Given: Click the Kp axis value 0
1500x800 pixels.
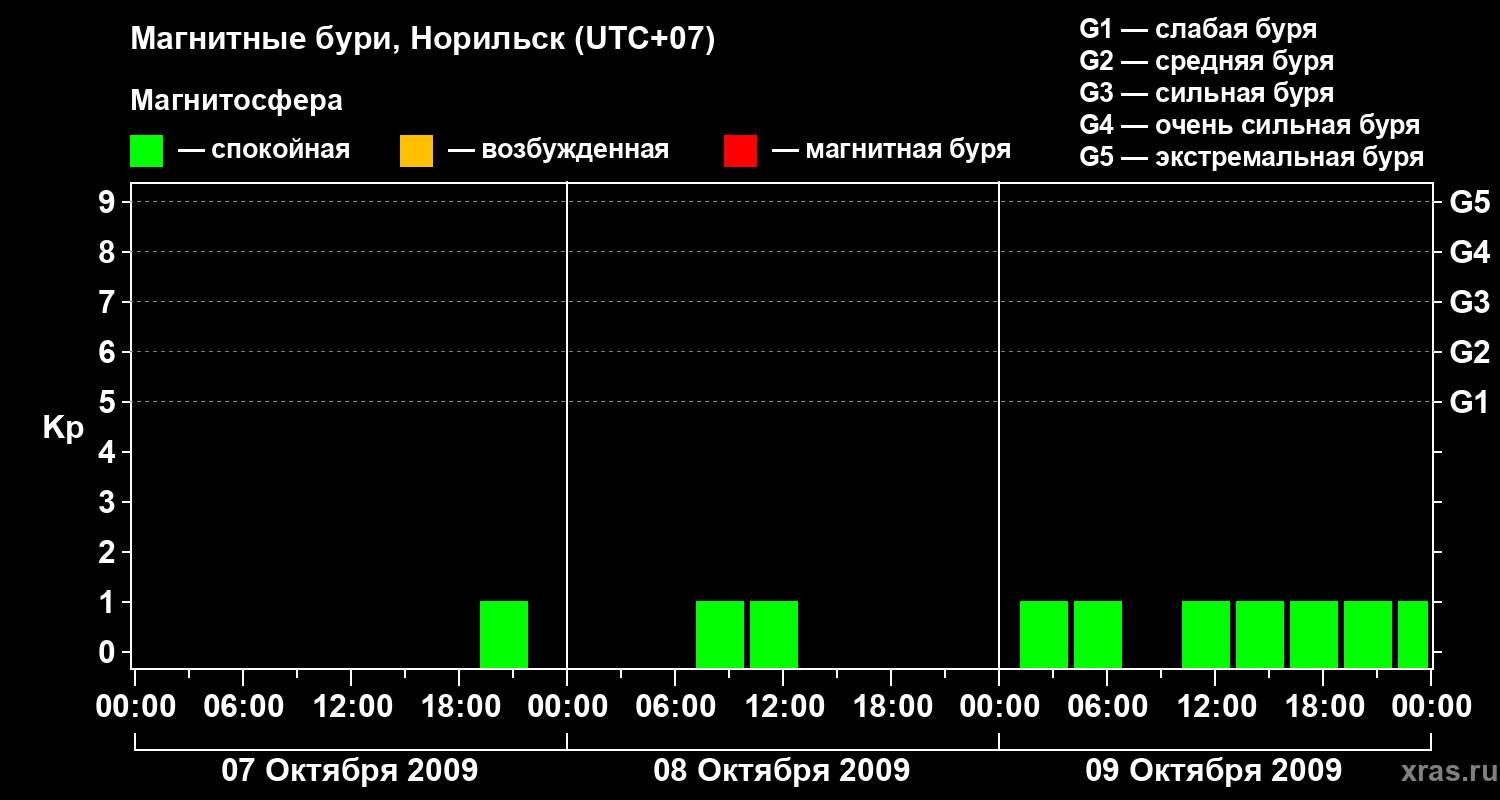Looking at the screenshot, I should [x=109, y=652].
